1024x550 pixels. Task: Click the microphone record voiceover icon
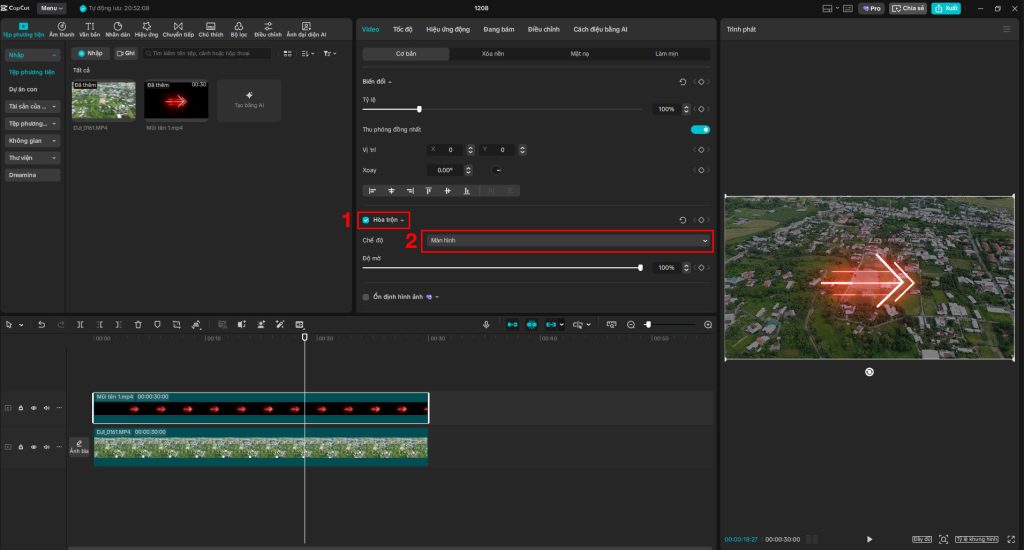(x=486, y=325)
